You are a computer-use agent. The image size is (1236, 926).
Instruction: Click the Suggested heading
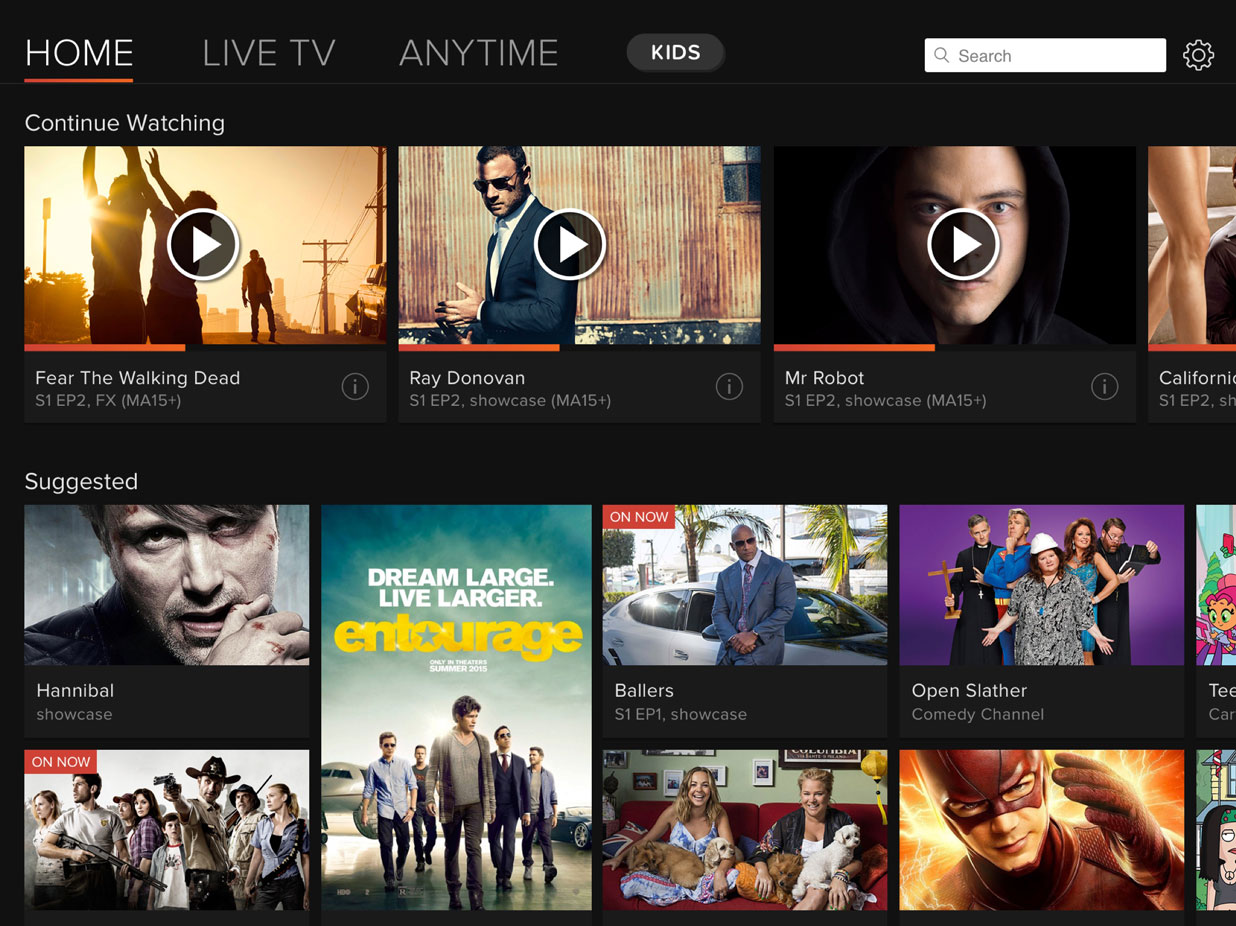(81, 482)
